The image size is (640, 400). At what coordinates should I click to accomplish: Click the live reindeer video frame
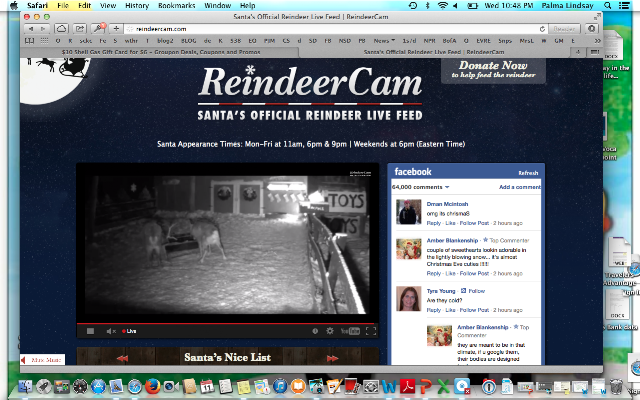click(227, 245)
